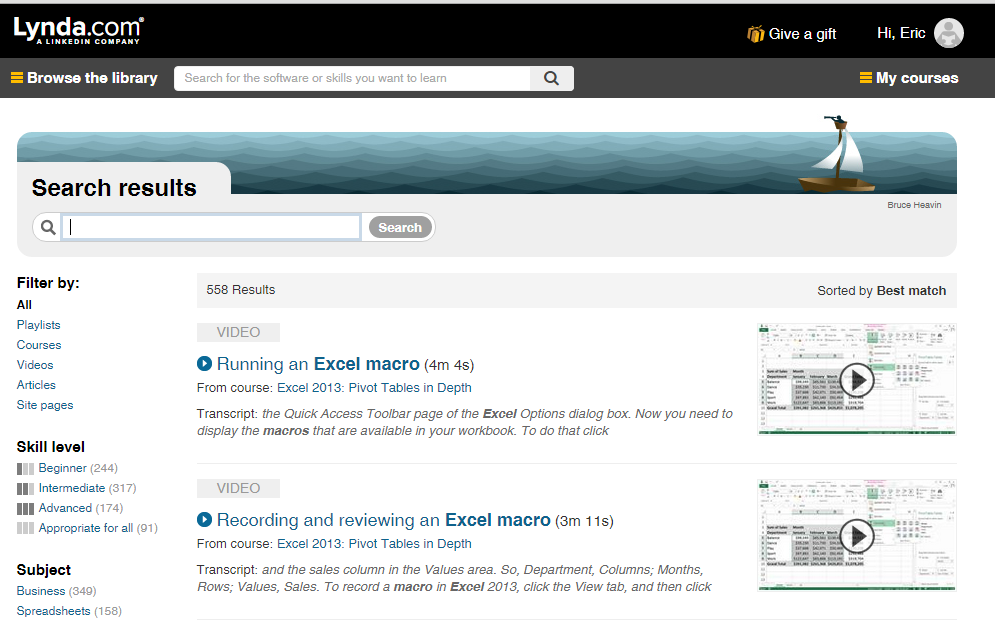
Task: Click the magnifier button in the top search bar
Action: [551, 78]
